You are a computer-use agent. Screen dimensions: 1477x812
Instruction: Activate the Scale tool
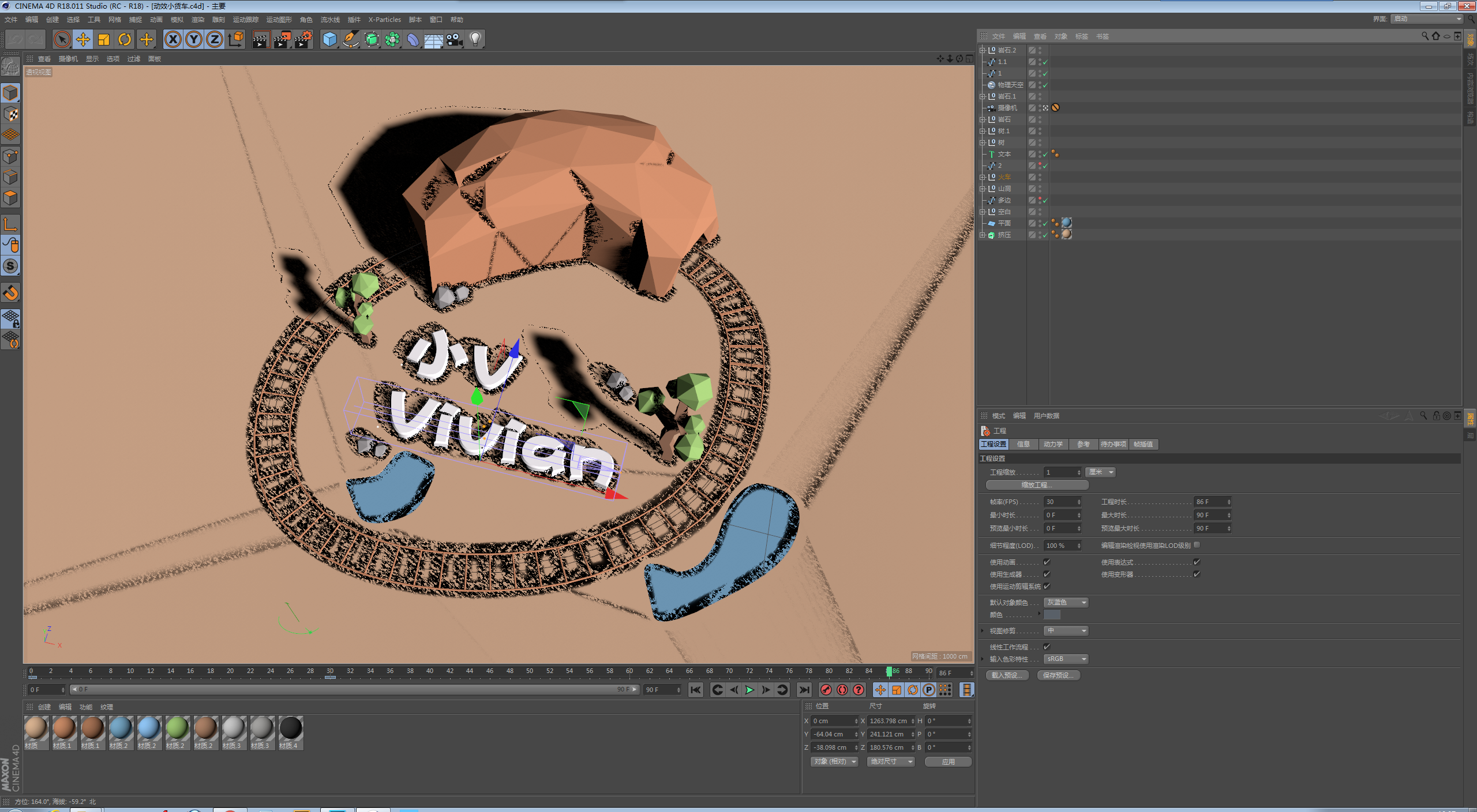(104, 39)
